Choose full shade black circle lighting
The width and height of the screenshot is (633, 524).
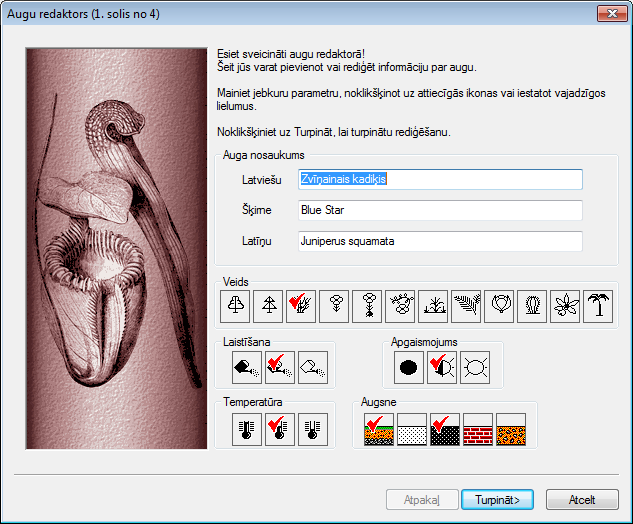(x=409, y=368)
